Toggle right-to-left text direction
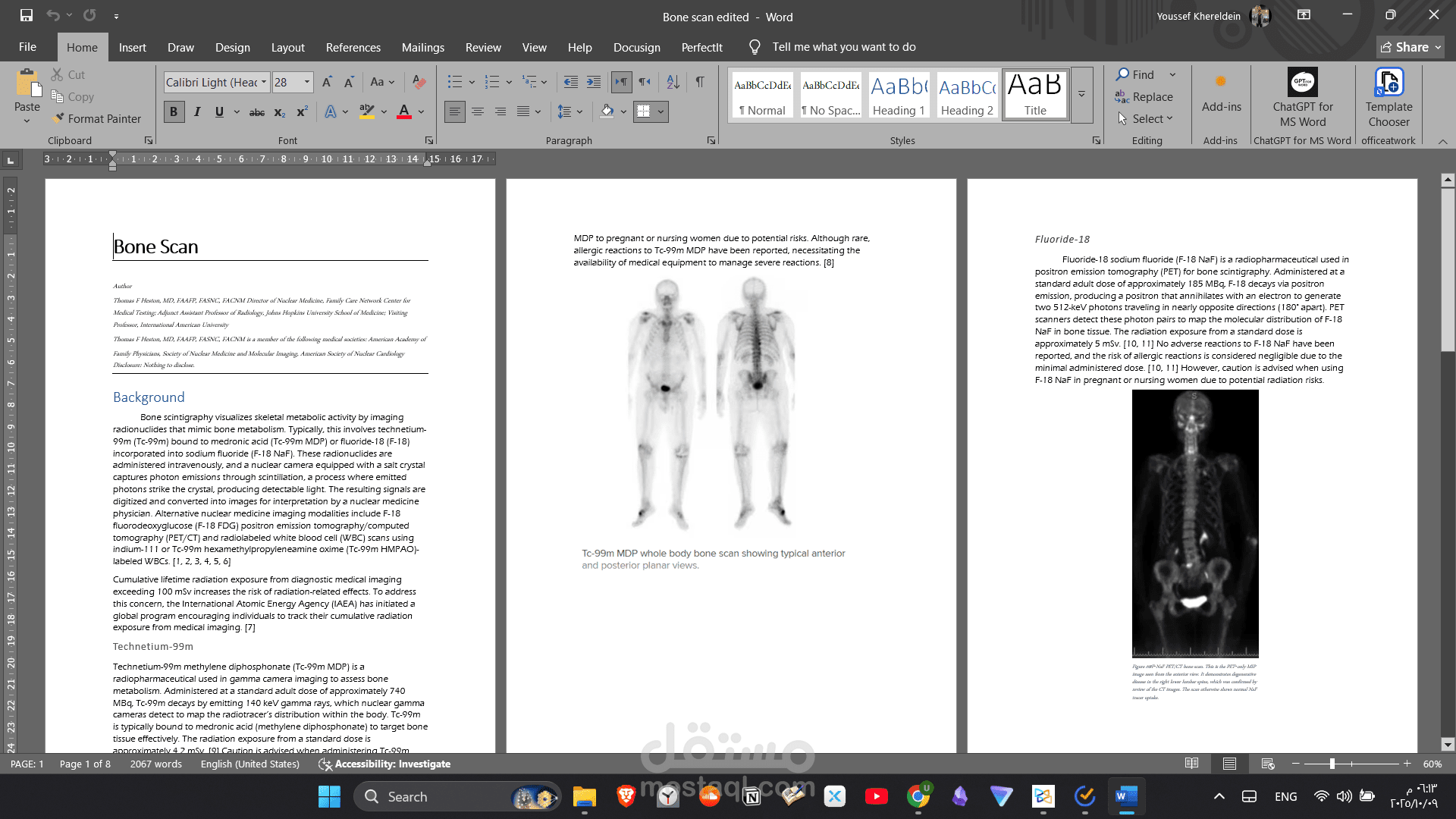This screenshot has height=819, width=1456. [x=645, y=82]
